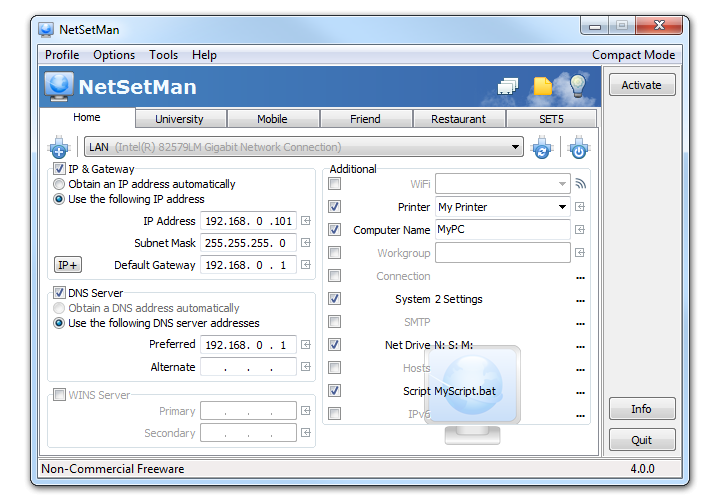The height and width of the screenshot is (500, 720).
Task: Open SMTP settings ellipsis button
Action: 580,324
